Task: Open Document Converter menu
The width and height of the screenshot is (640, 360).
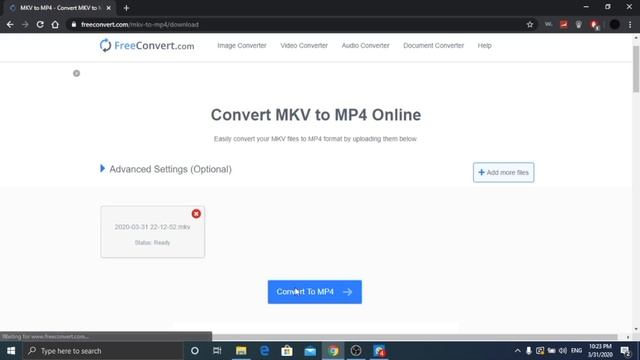Action: click(x=433, y=46)
